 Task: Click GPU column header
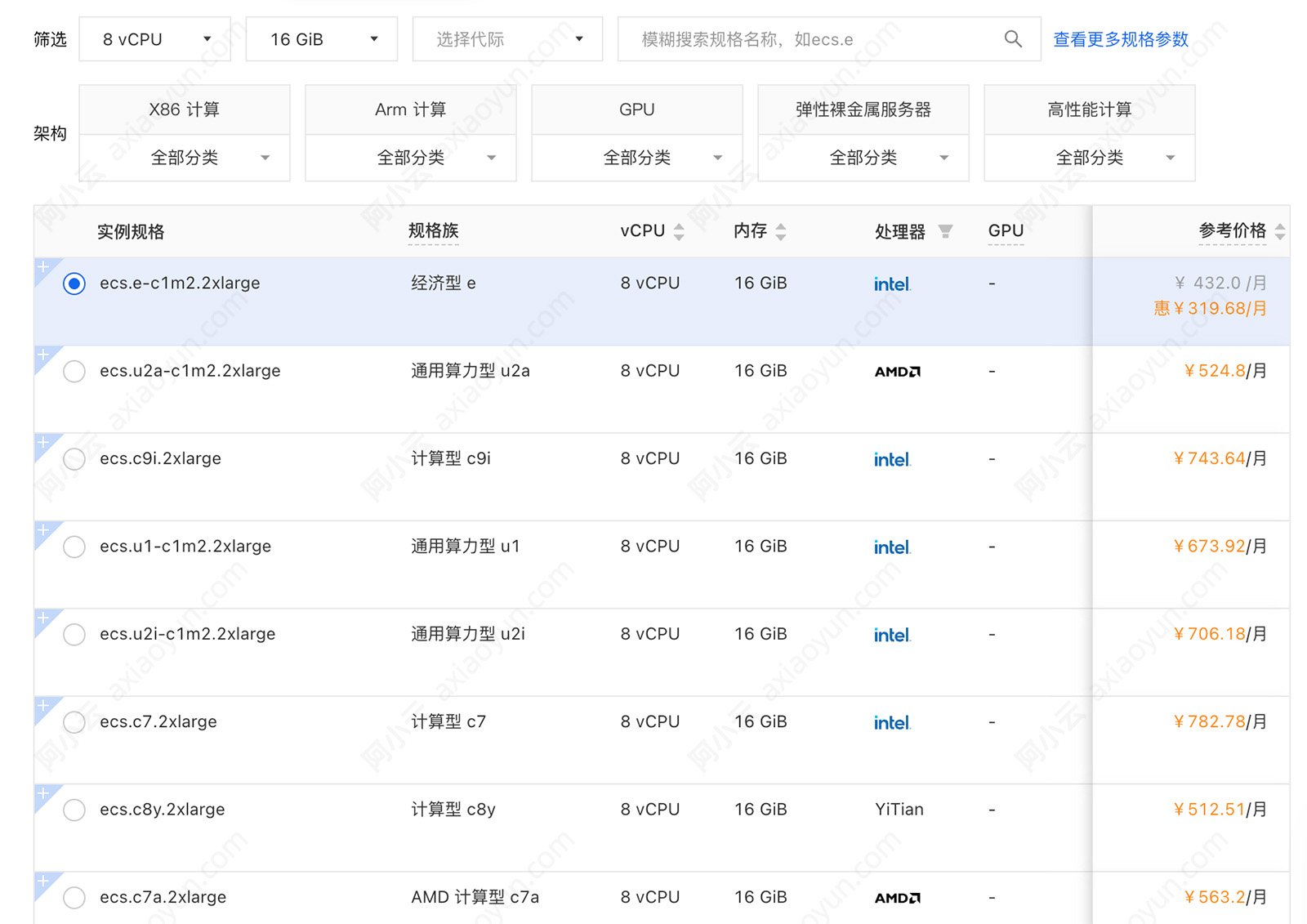[x=1006, y=231]
